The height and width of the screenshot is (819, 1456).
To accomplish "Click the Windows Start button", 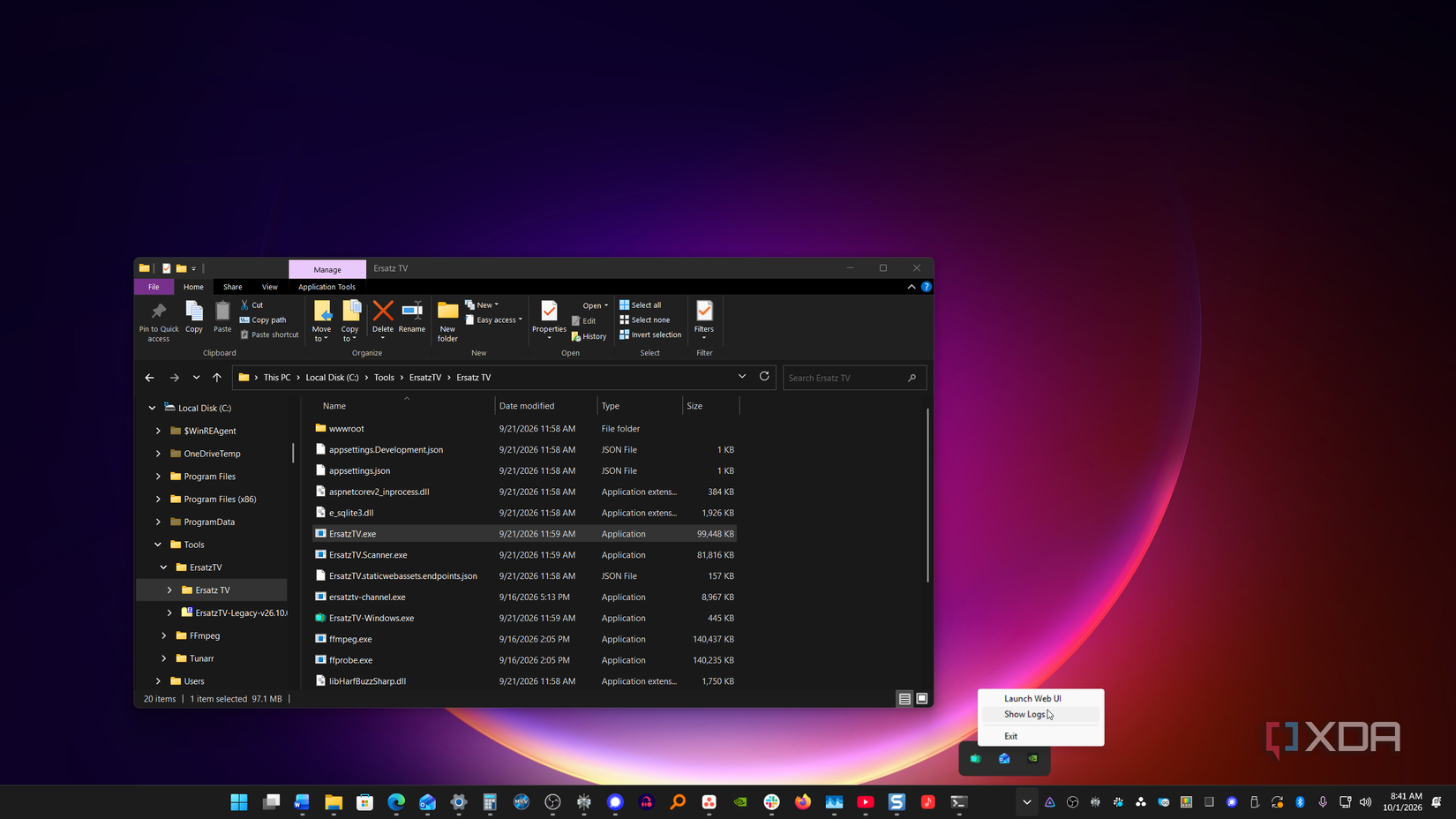I will click(239, 802).
